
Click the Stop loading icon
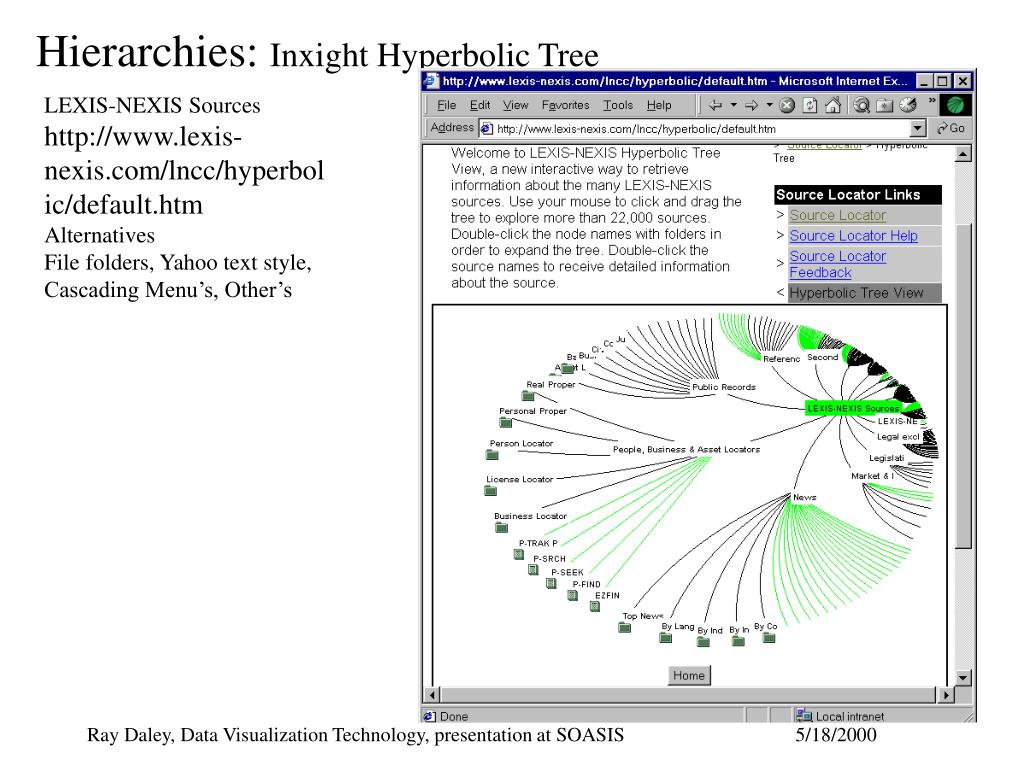pos(787,105)
